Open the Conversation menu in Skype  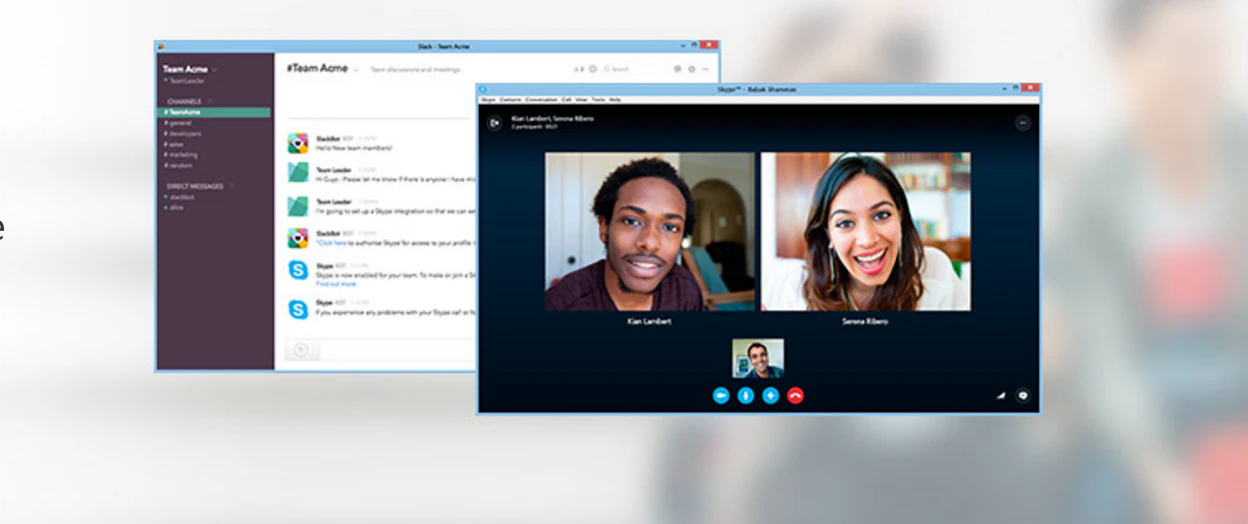coord(541,100)
